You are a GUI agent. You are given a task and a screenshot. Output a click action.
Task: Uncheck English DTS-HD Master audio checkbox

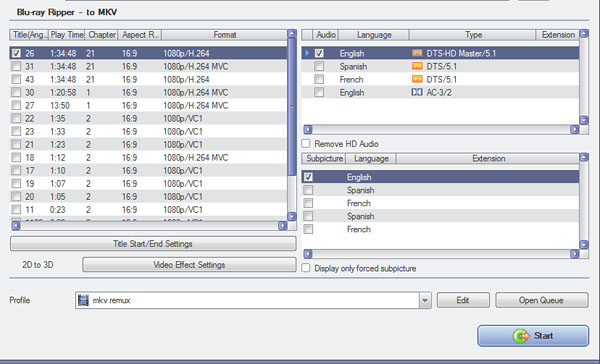pos(319,53)
